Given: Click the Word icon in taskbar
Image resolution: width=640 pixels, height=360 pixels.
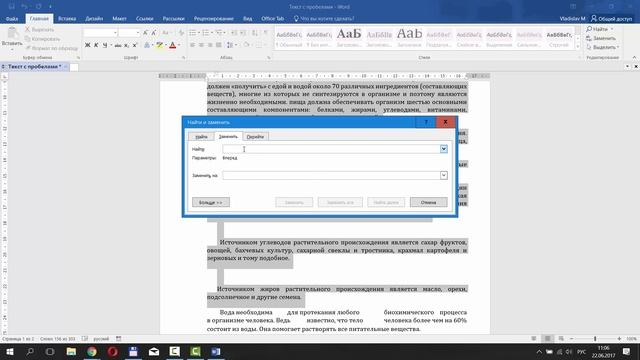Looking at the screenshot, I should point(216,351).
